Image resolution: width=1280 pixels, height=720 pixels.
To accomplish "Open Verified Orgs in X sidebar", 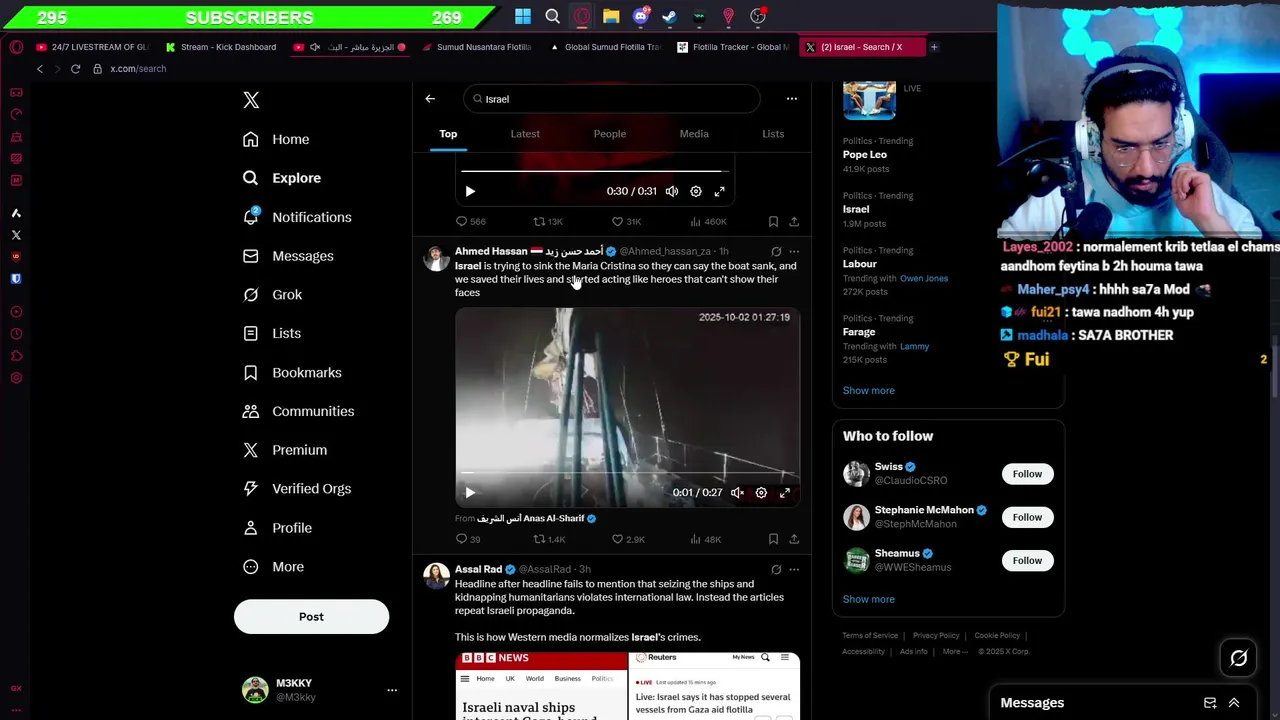I will [x=298, y=489].
